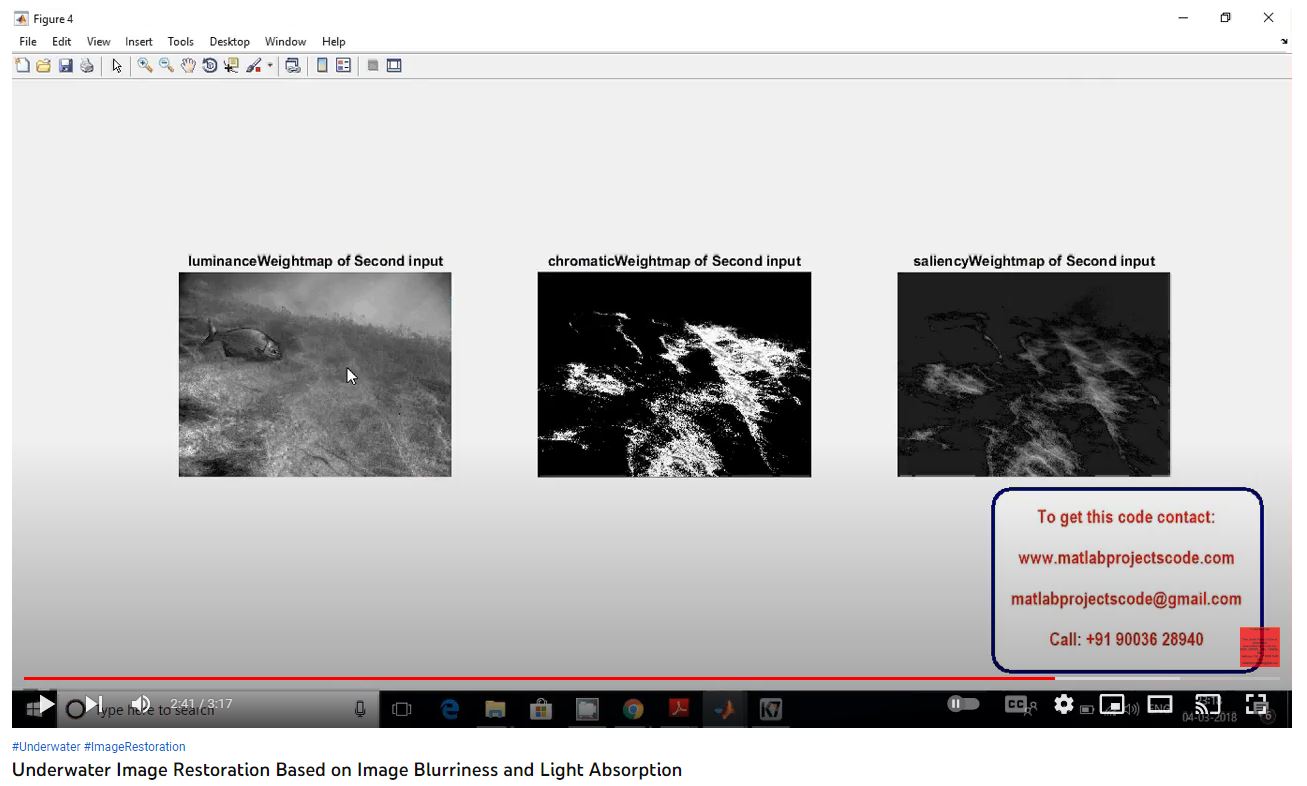
Task: Select the Pan hand tool
Action: click(x=188, y=66)
